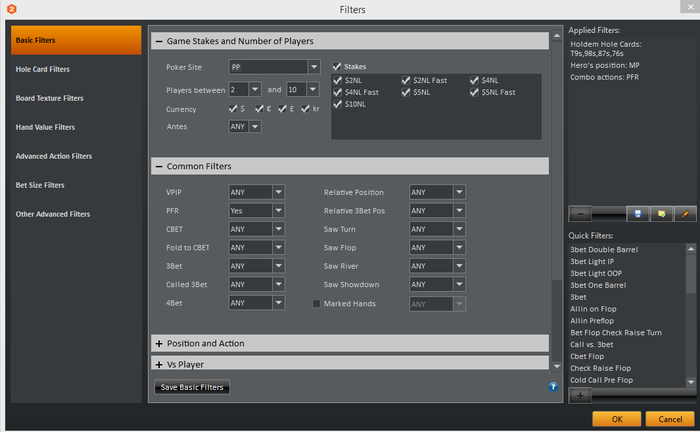Select the Basic Filters tab
This screenshot has height=432, width=700.
pyautogui.click(x=76, y=40)
